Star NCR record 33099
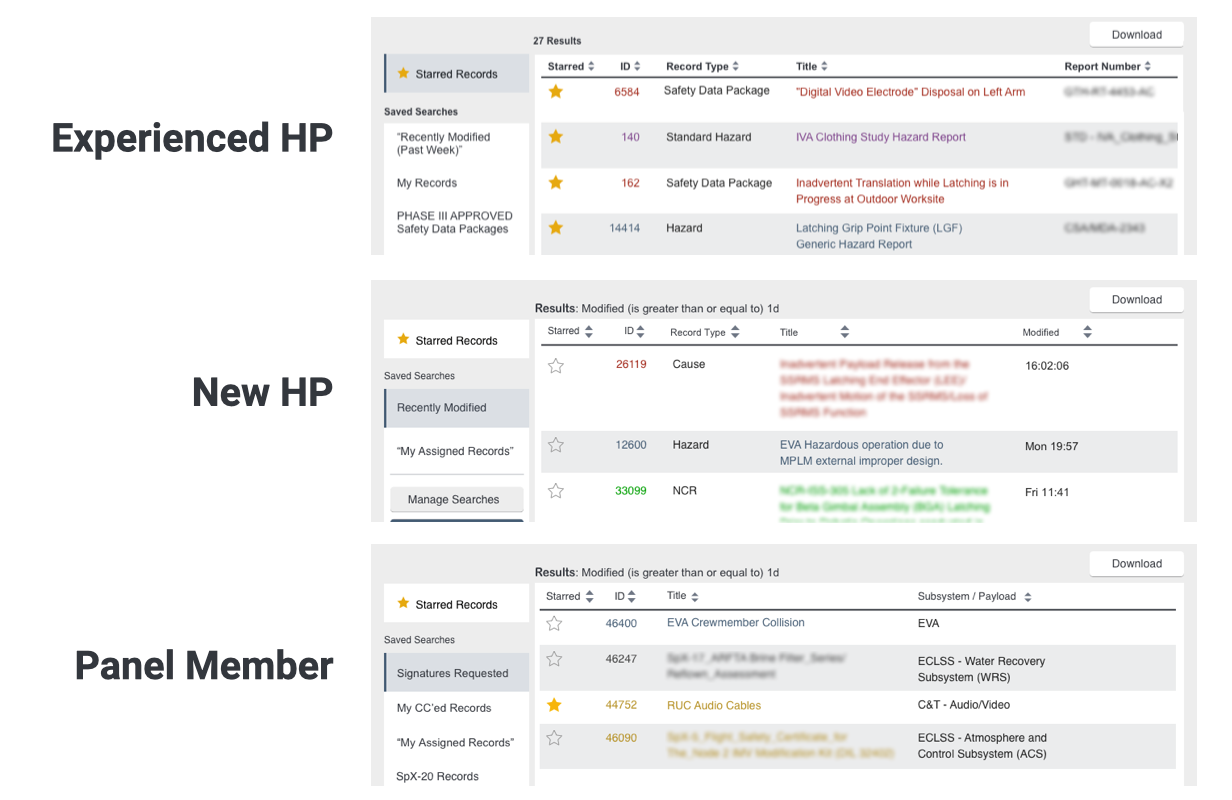 pyautogui.click(x=556, y=491)
